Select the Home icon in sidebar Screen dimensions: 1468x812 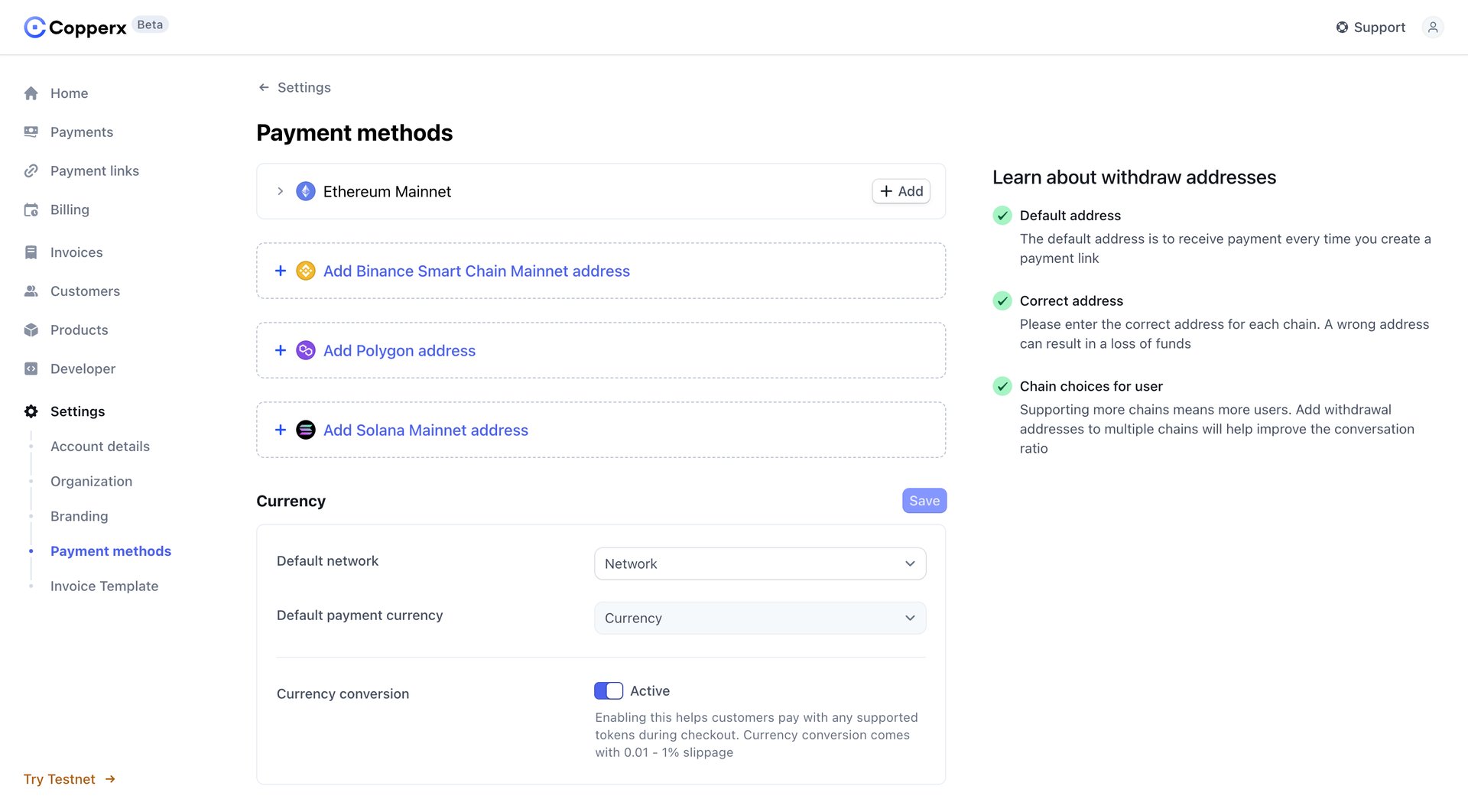(x=31, y=93)
